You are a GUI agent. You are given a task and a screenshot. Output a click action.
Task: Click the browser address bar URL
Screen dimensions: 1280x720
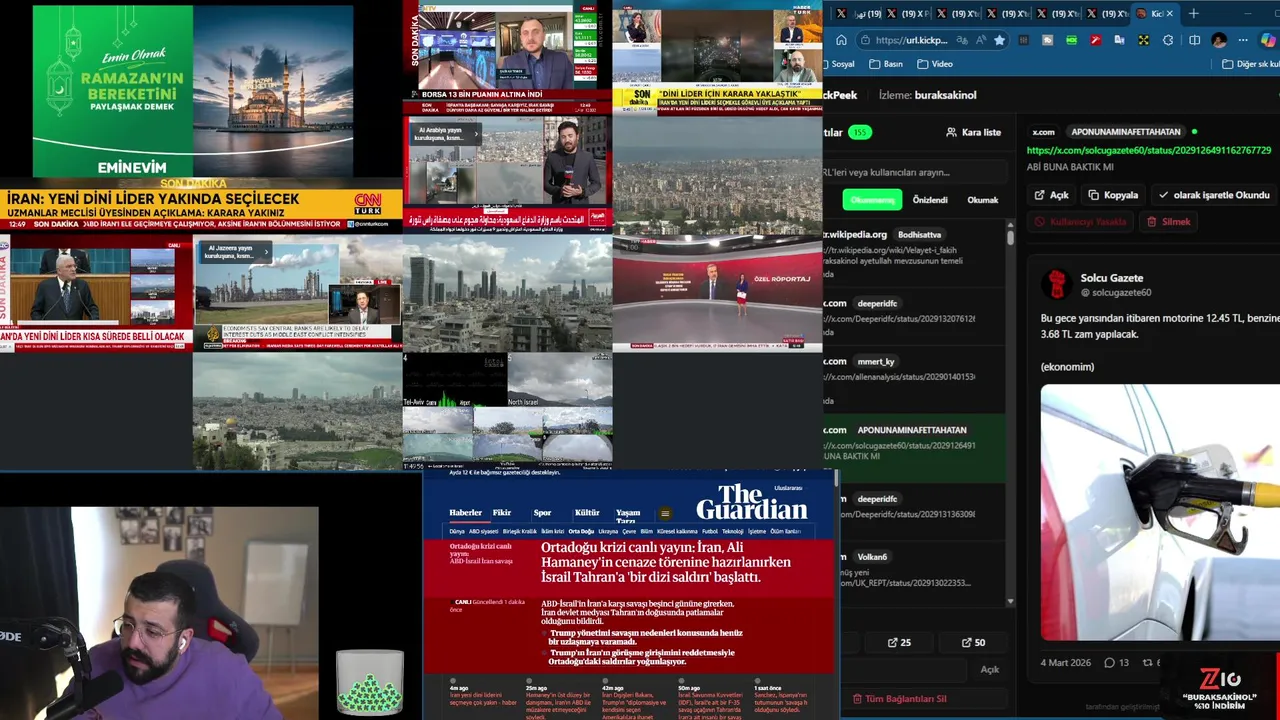point(911,40)
